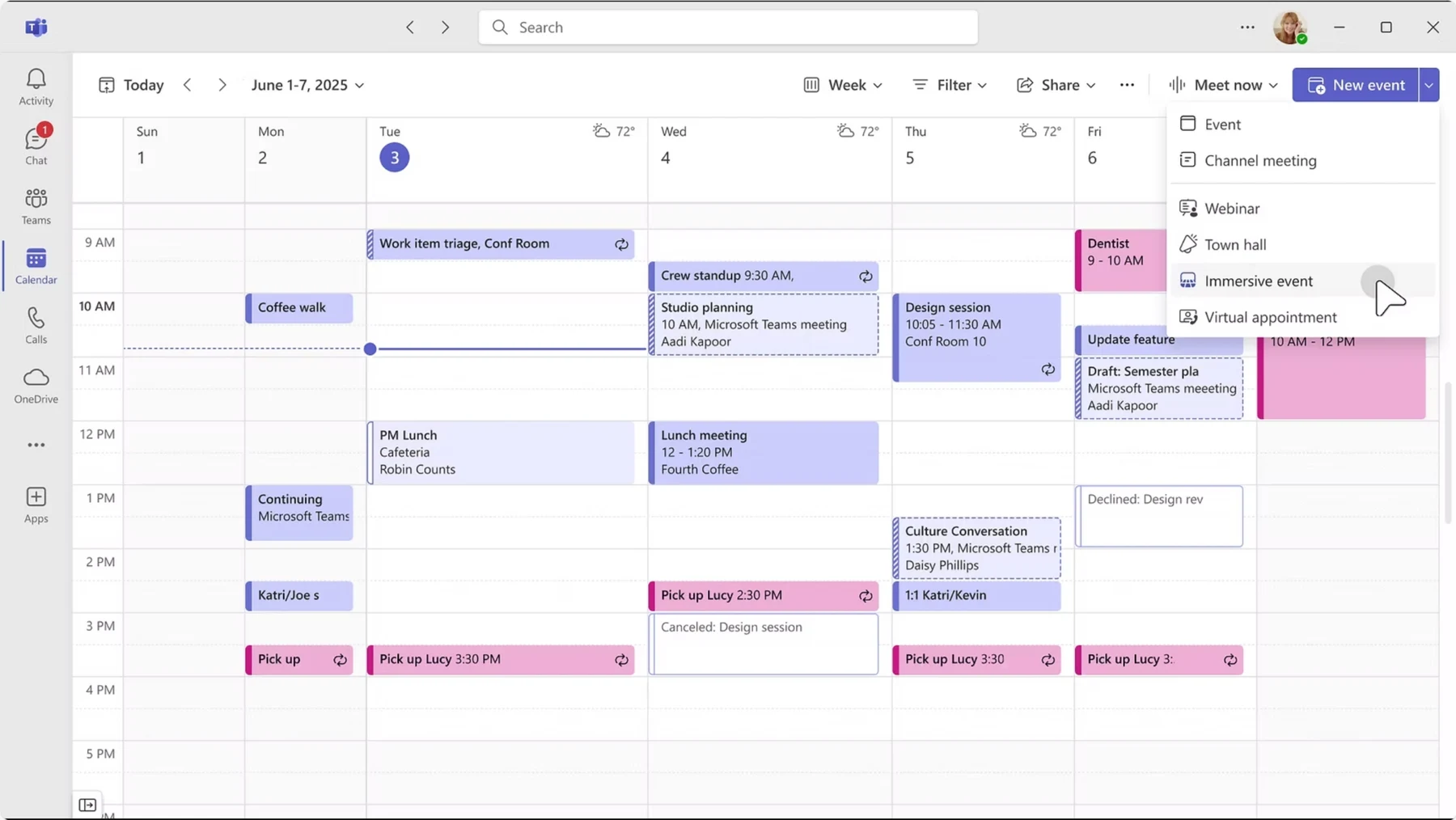Open the Share dropdown
This screenshot has width=1456, height=820.
coord(1056,85)
